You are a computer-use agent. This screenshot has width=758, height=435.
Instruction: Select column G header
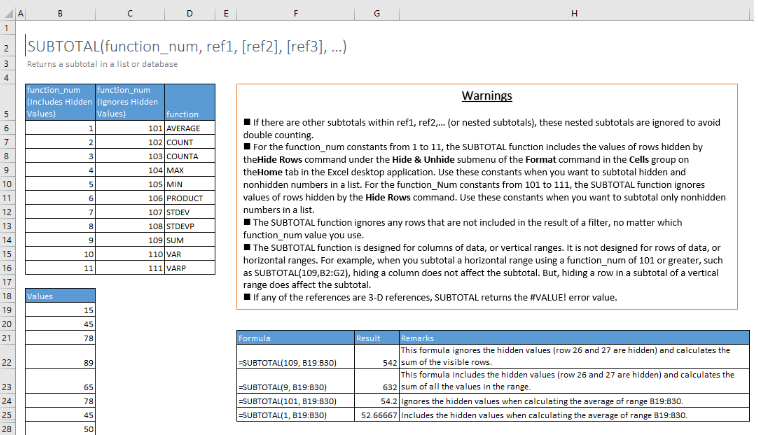point(377,14)
